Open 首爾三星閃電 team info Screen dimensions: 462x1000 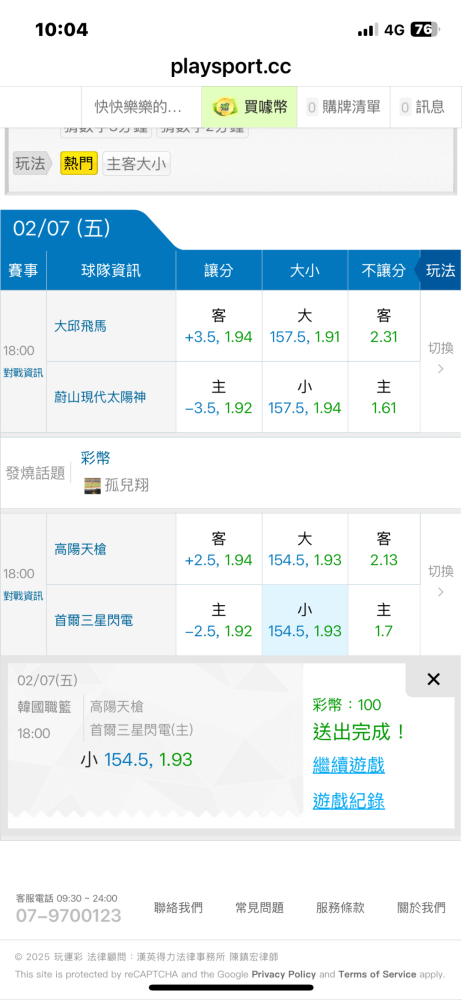tap(93, 620)
